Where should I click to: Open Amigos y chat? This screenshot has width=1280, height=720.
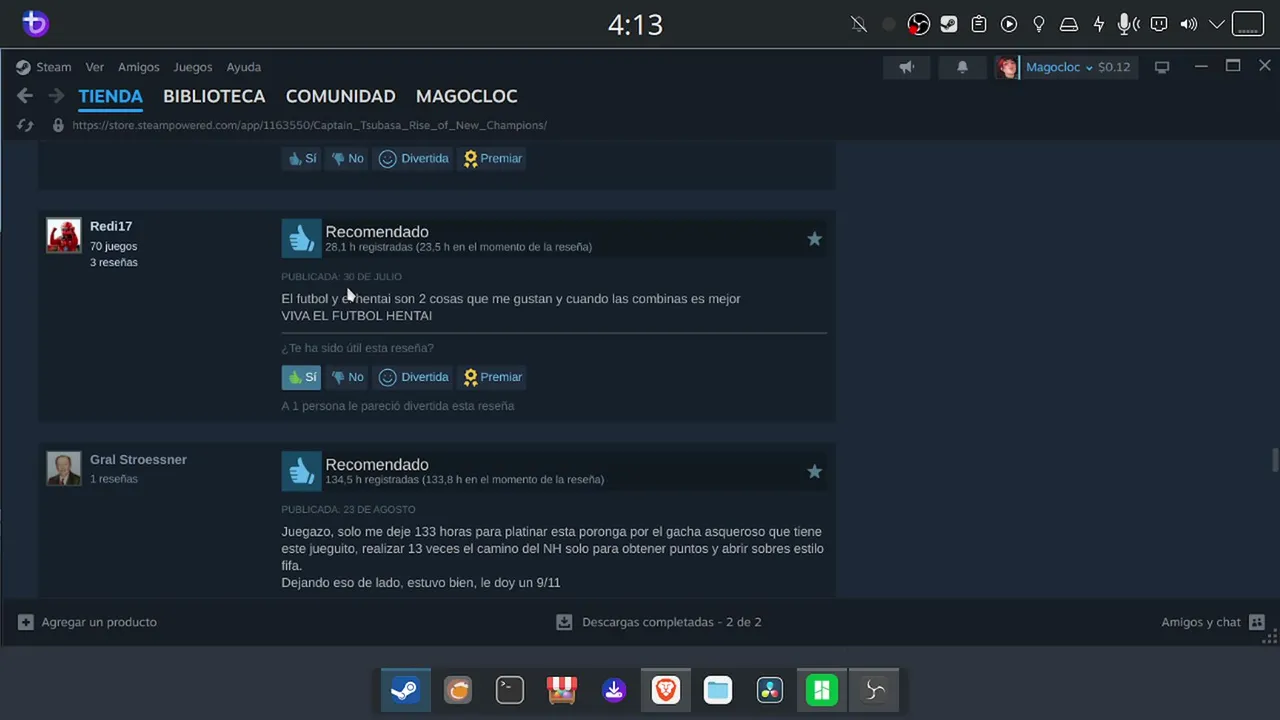coord(1213,622)
